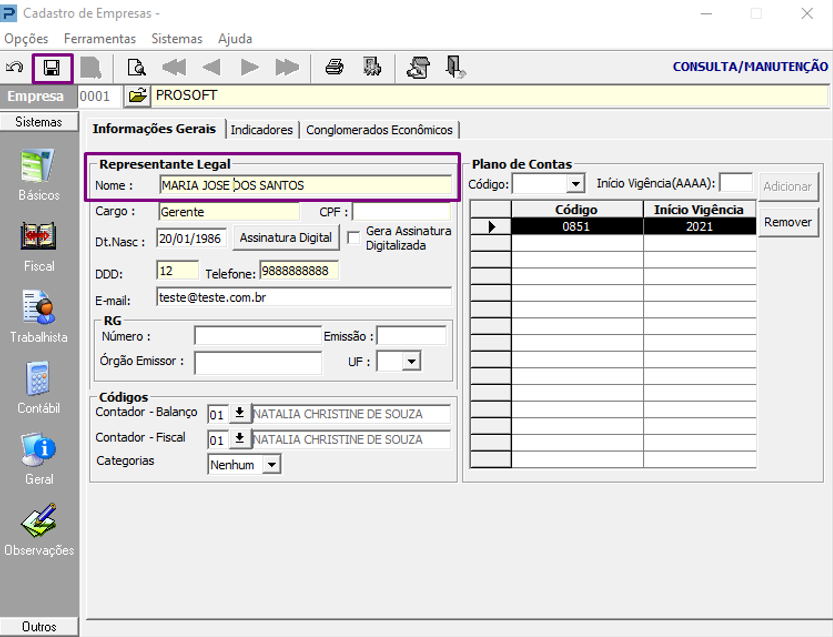Screen dimensions: 833x637
Task: Expand the UF dropdown in RG section
Action: [x=411, y=362]
